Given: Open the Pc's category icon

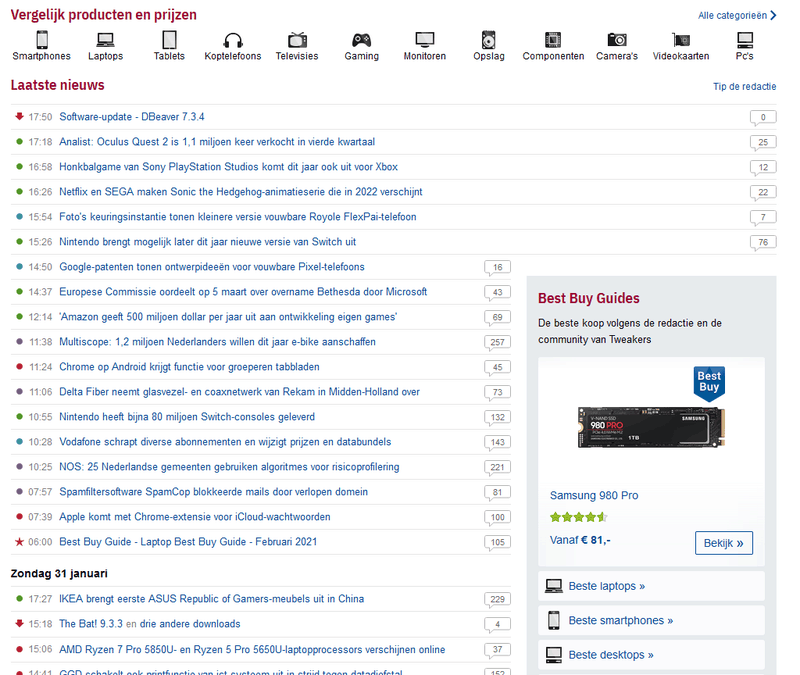Looking at the screenshot, I should 745,40.
